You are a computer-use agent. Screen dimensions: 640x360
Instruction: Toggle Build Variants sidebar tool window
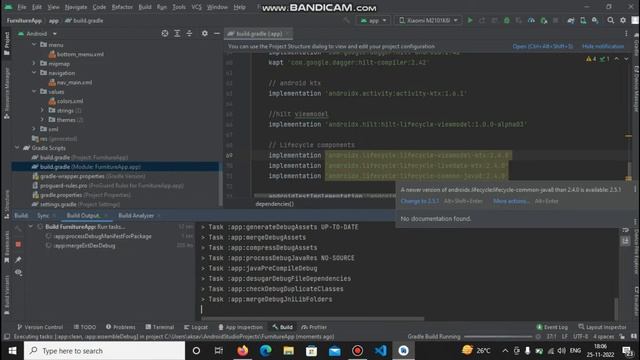pyautogui.click(x=7, y=295)
